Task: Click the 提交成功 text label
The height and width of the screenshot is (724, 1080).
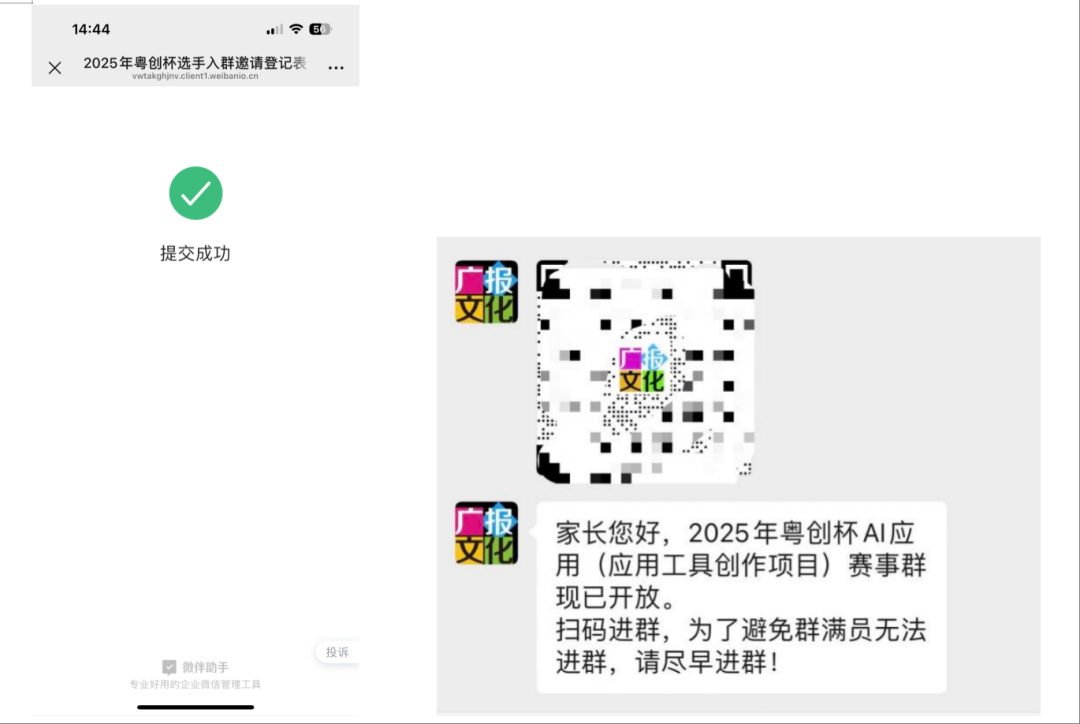Action: pyautogui.click(x=196, y=254)
